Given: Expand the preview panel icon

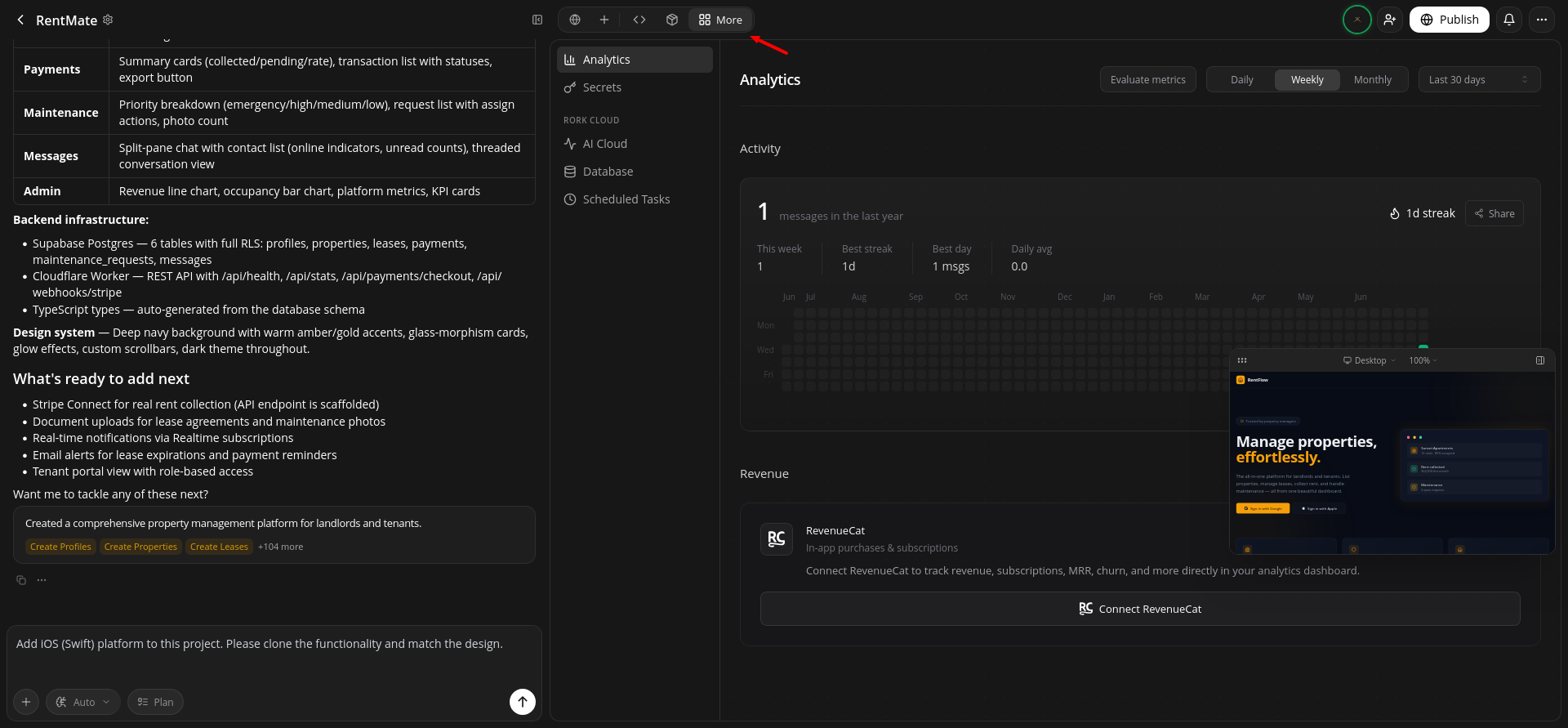Looking at the screenshot, I should tap(1540, 360).
